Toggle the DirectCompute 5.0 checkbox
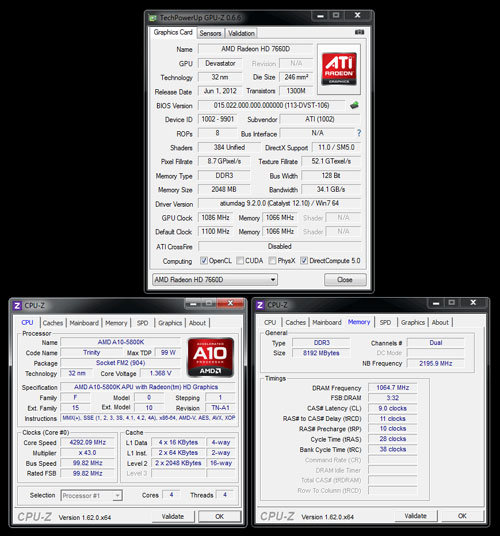Viewport: 500px width, 536px height. 304,260
